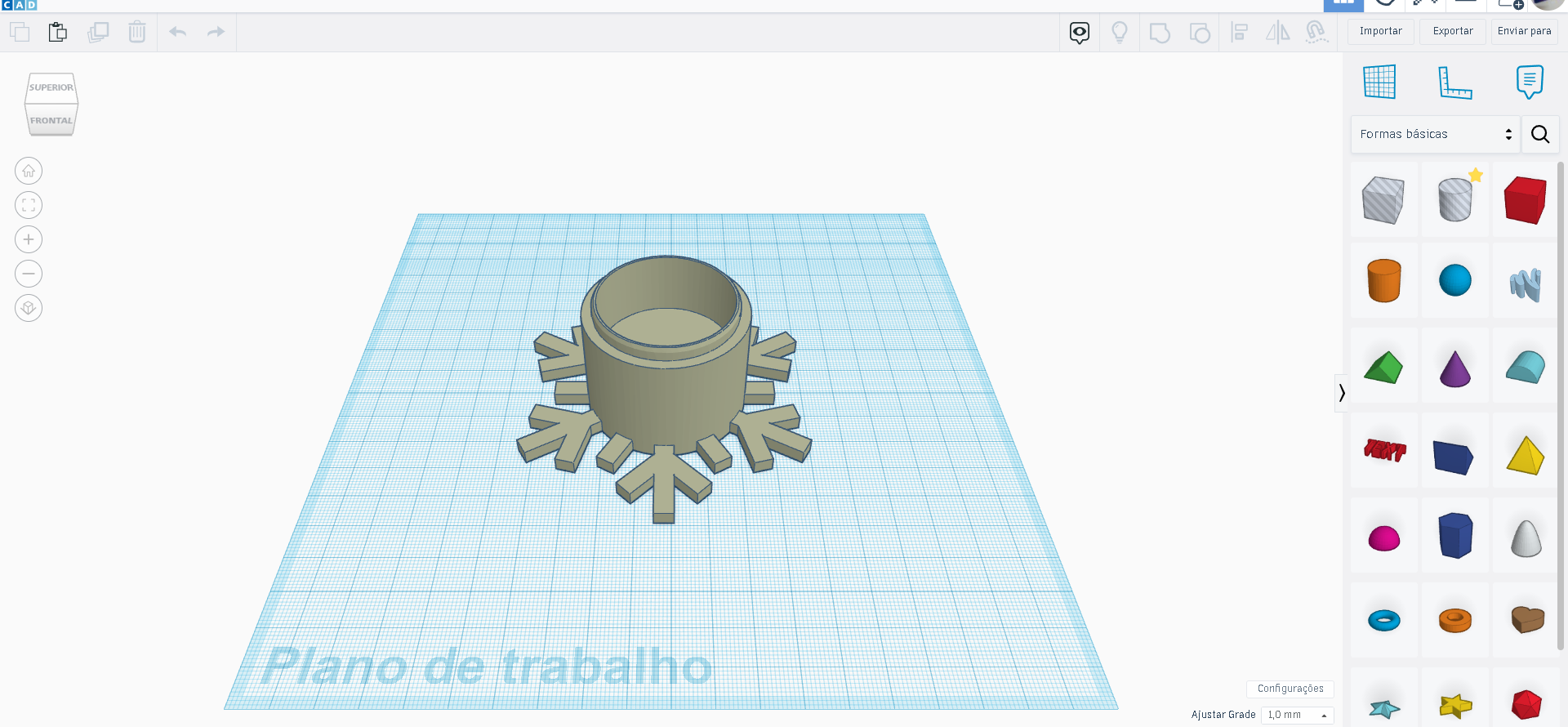The height and width of the screenshot is (727, 1568).
Task: Pick the blue sphere shape
Action: click(x=1455, y=281)
